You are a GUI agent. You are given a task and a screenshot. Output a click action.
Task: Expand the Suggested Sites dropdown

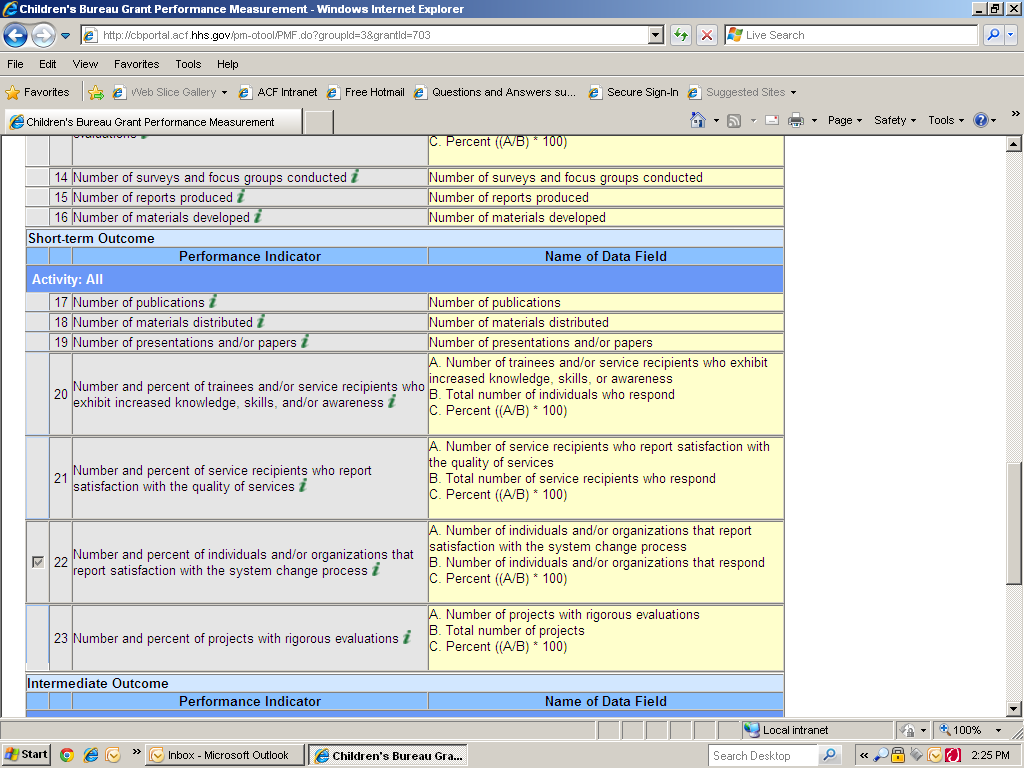tap(793, 93)
